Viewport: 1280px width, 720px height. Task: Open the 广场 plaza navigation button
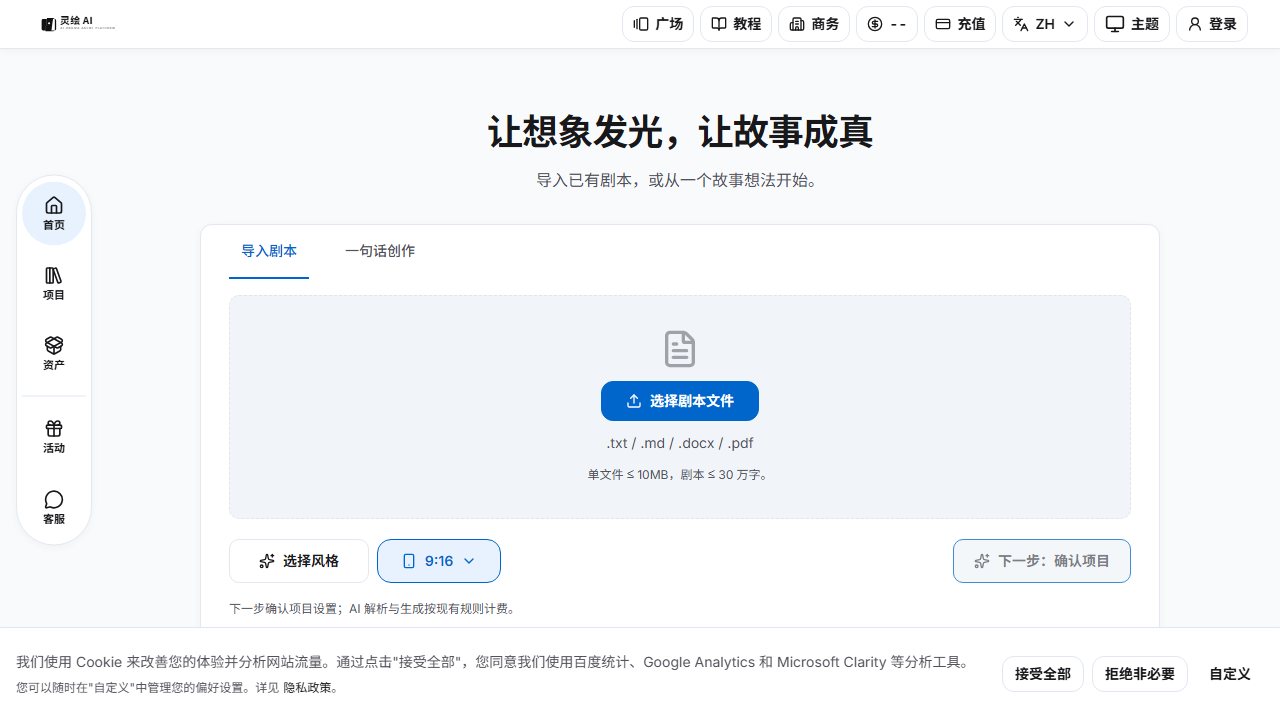(658, 24)
